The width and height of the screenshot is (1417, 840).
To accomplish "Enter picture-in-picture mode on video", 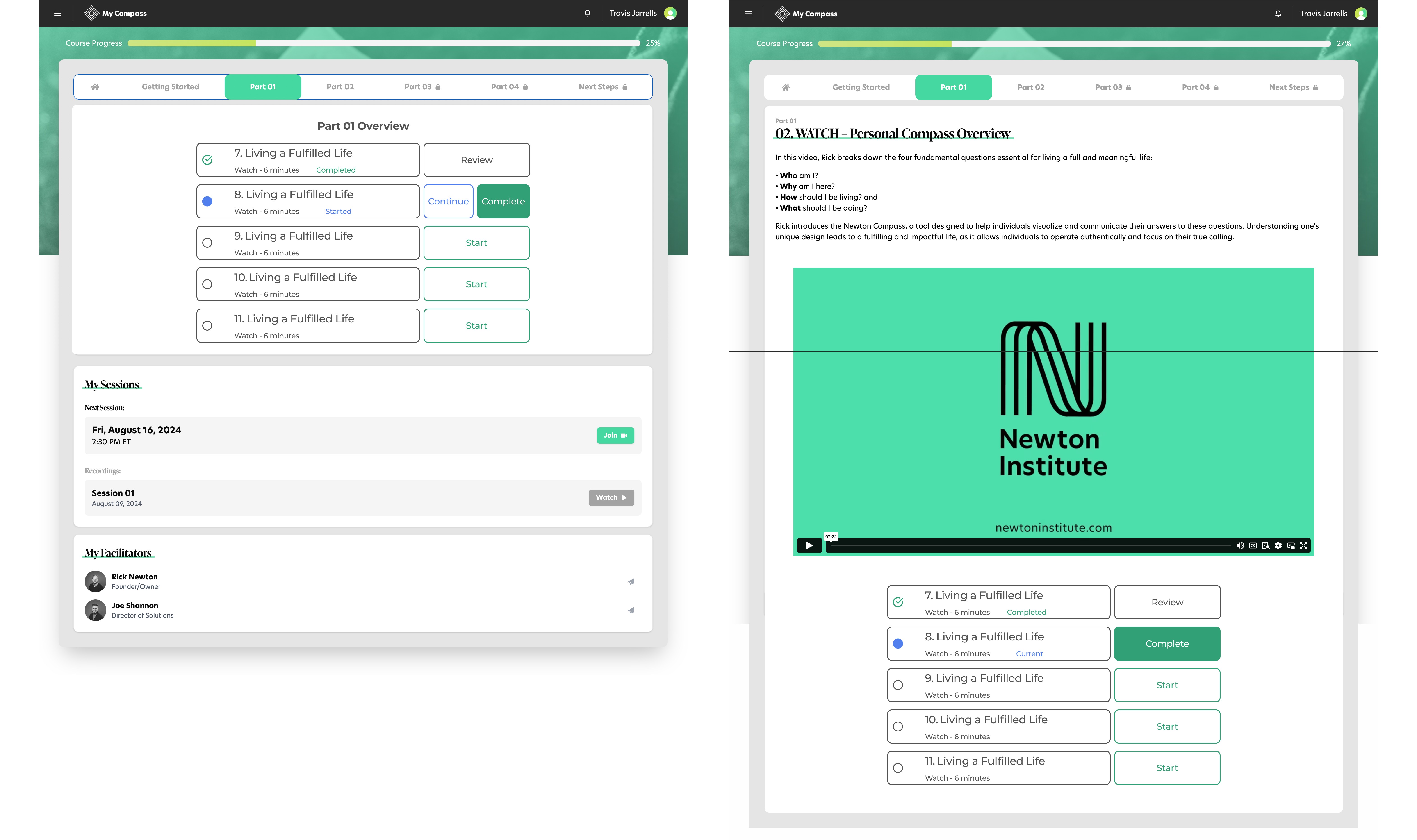I will click(x=1291, y=546).
